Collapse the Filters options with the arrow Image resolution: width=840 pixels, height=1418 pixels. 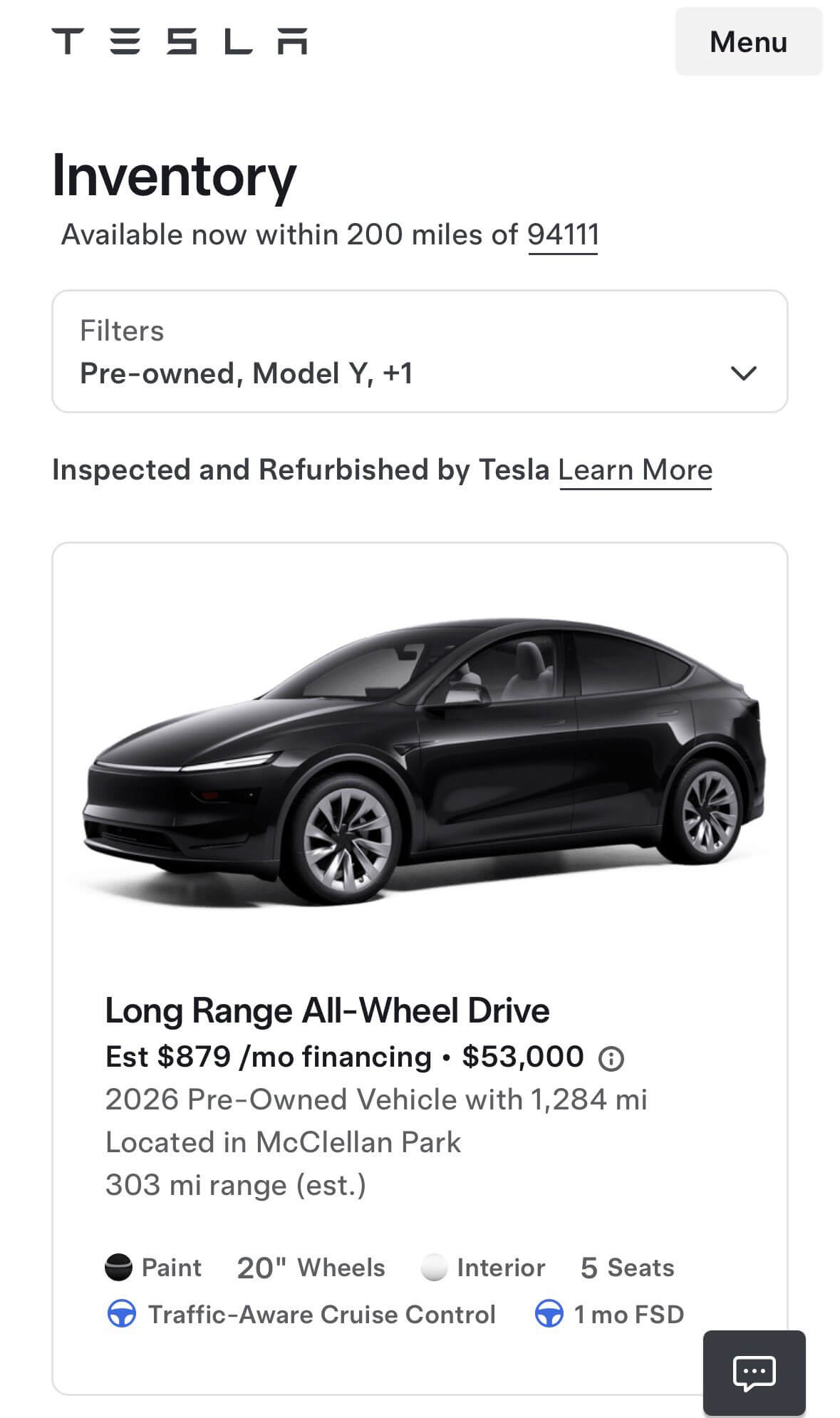point(742,374)
